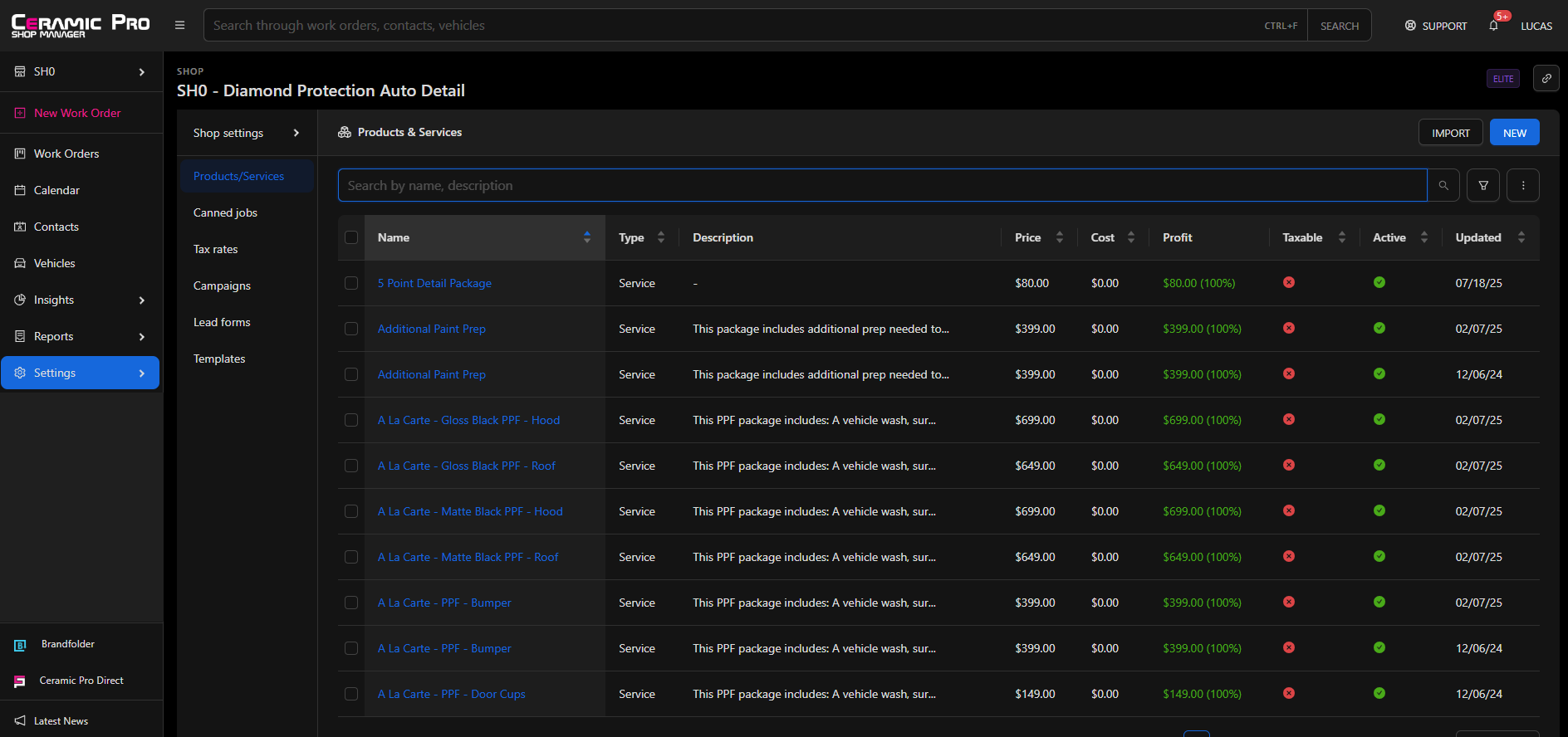Click the magnifier icon in the products search
Viewport: 1568px width, 737px height.
1443,186
